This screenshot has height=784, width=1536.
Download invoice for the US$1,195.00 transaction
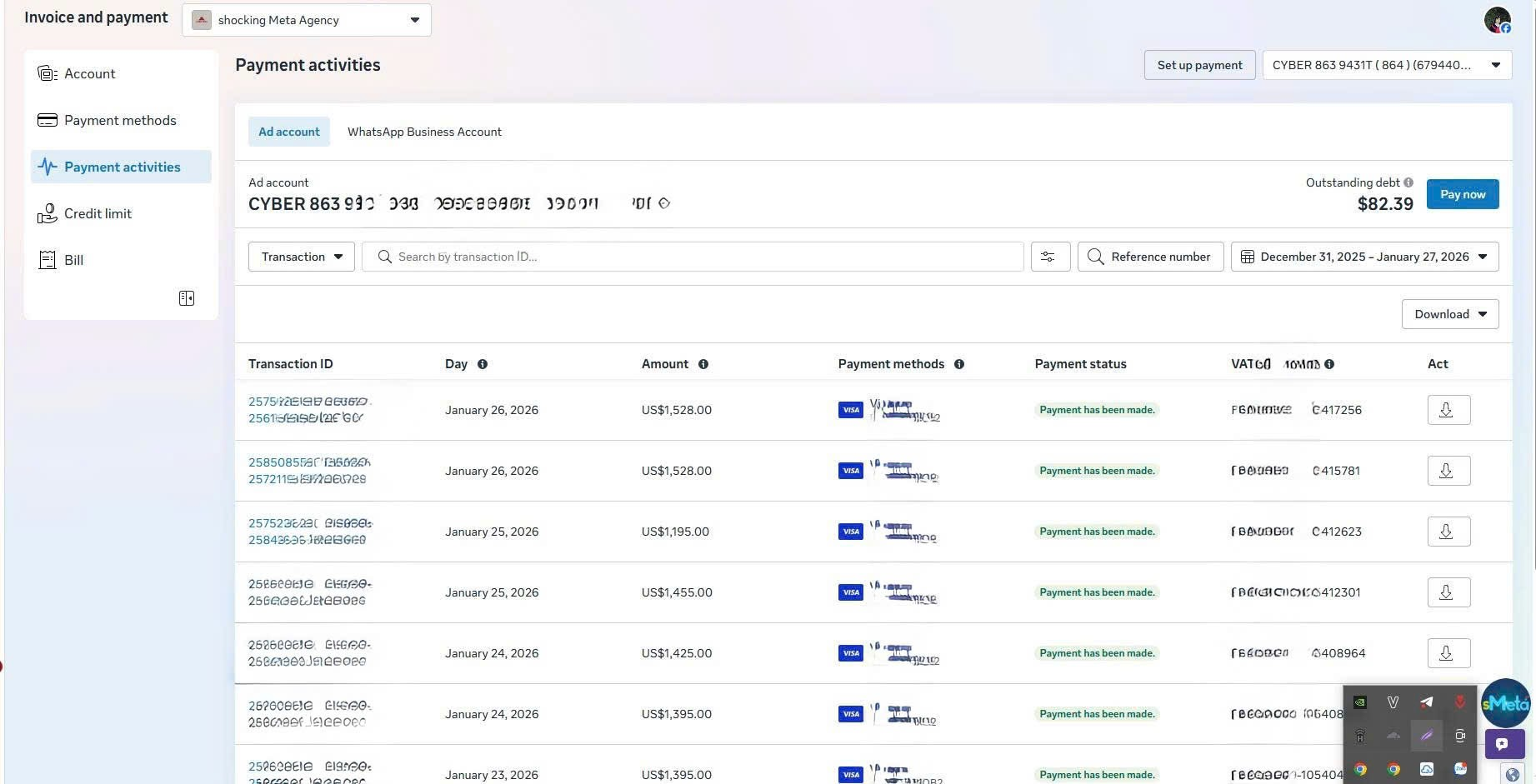tap(1448, 532)
